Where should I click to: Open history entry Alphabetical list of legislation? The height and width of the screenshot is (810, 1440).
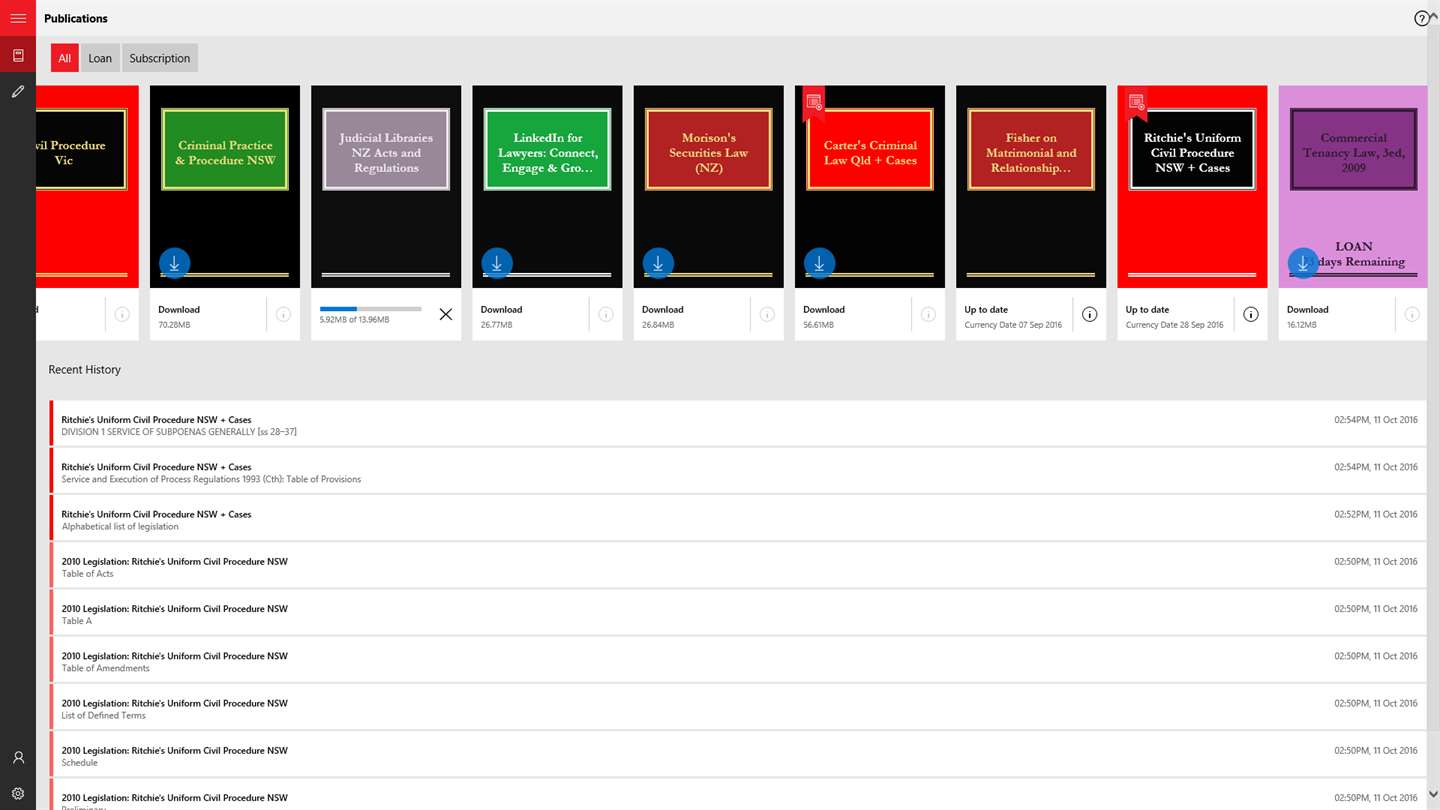(x=738, y=519)
